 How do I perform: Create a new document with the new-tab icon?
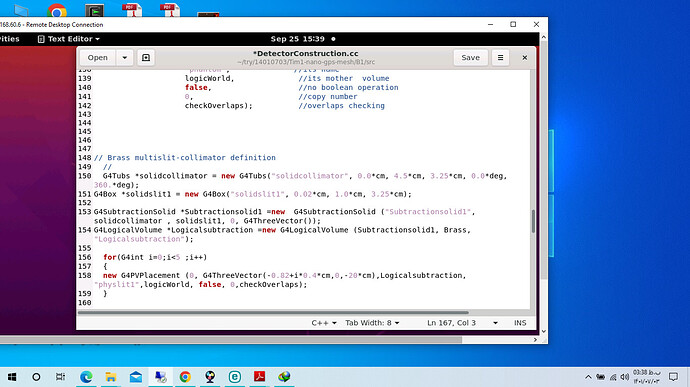click(146, 58)
